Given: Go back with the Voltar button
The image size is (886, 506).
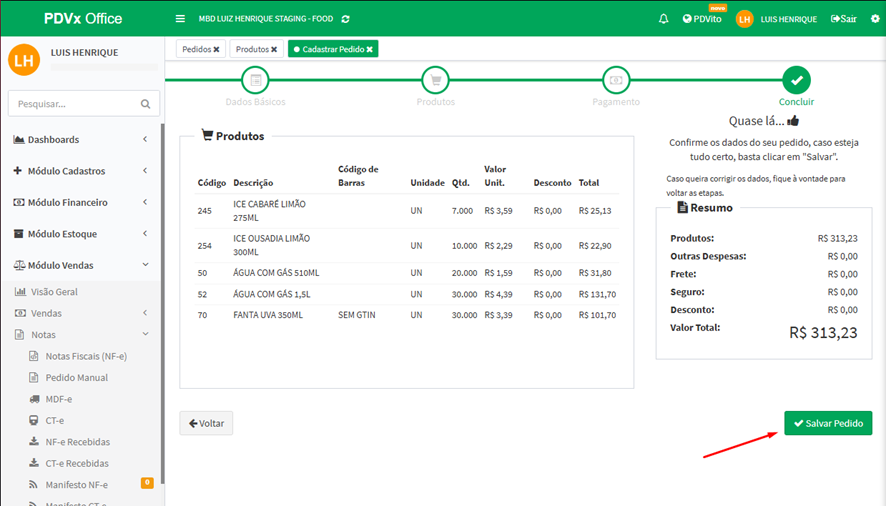Looking at the screenshot, I should pos(206,423).
